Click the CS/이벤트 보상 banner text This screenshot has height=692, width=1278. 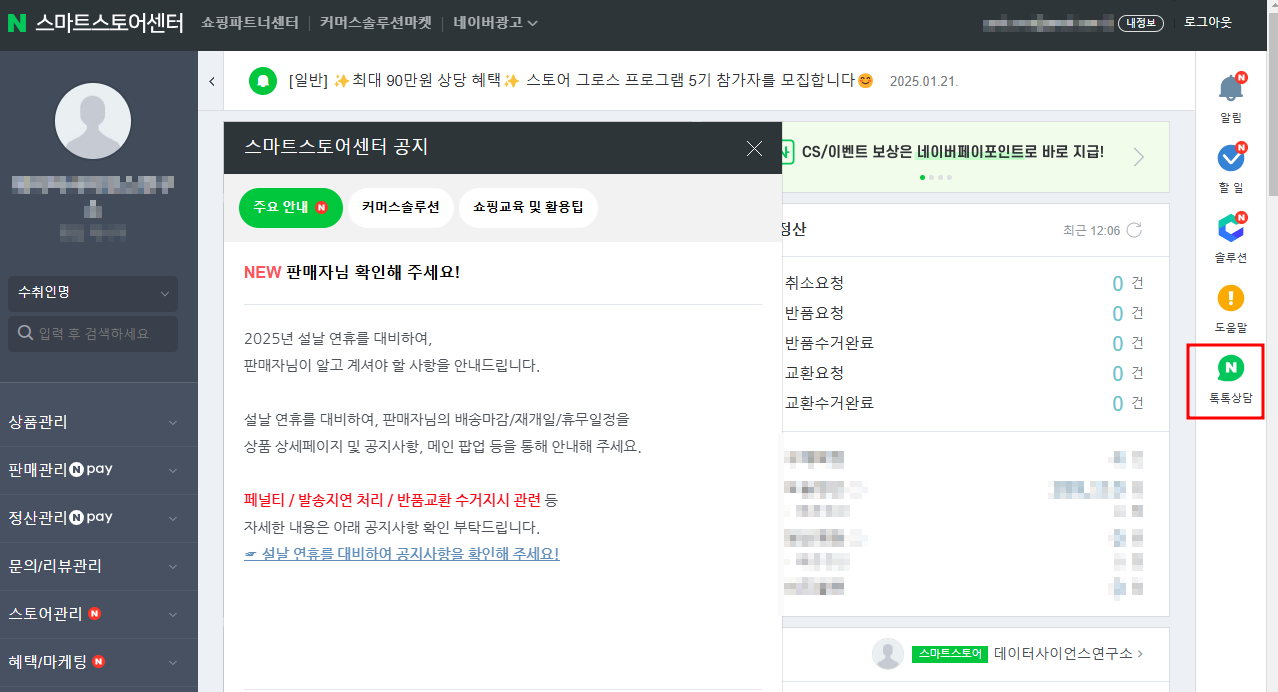pyautogui.click(x=953, y=152)
